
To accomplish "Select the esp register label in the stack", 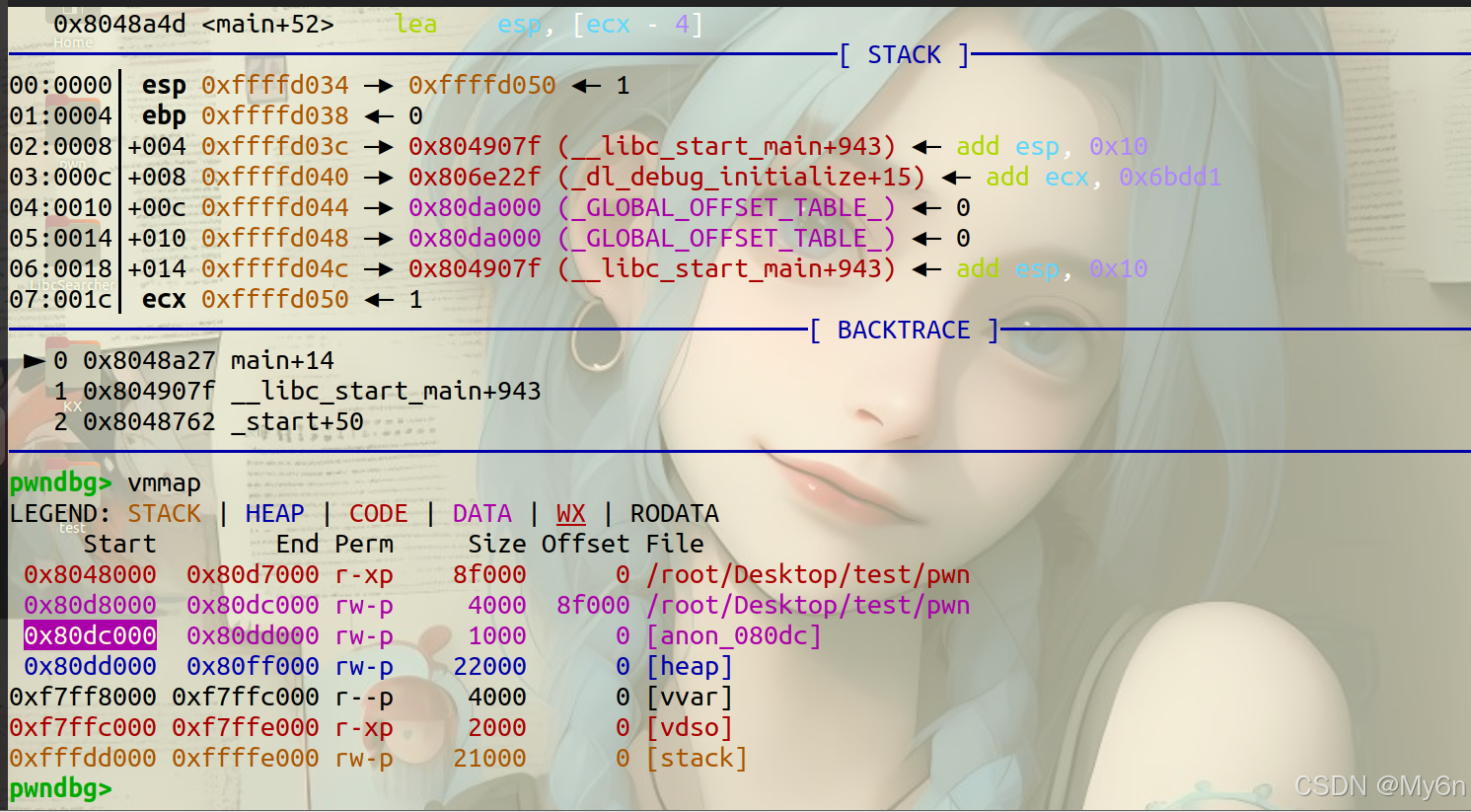I will click(x=164, y=86).
